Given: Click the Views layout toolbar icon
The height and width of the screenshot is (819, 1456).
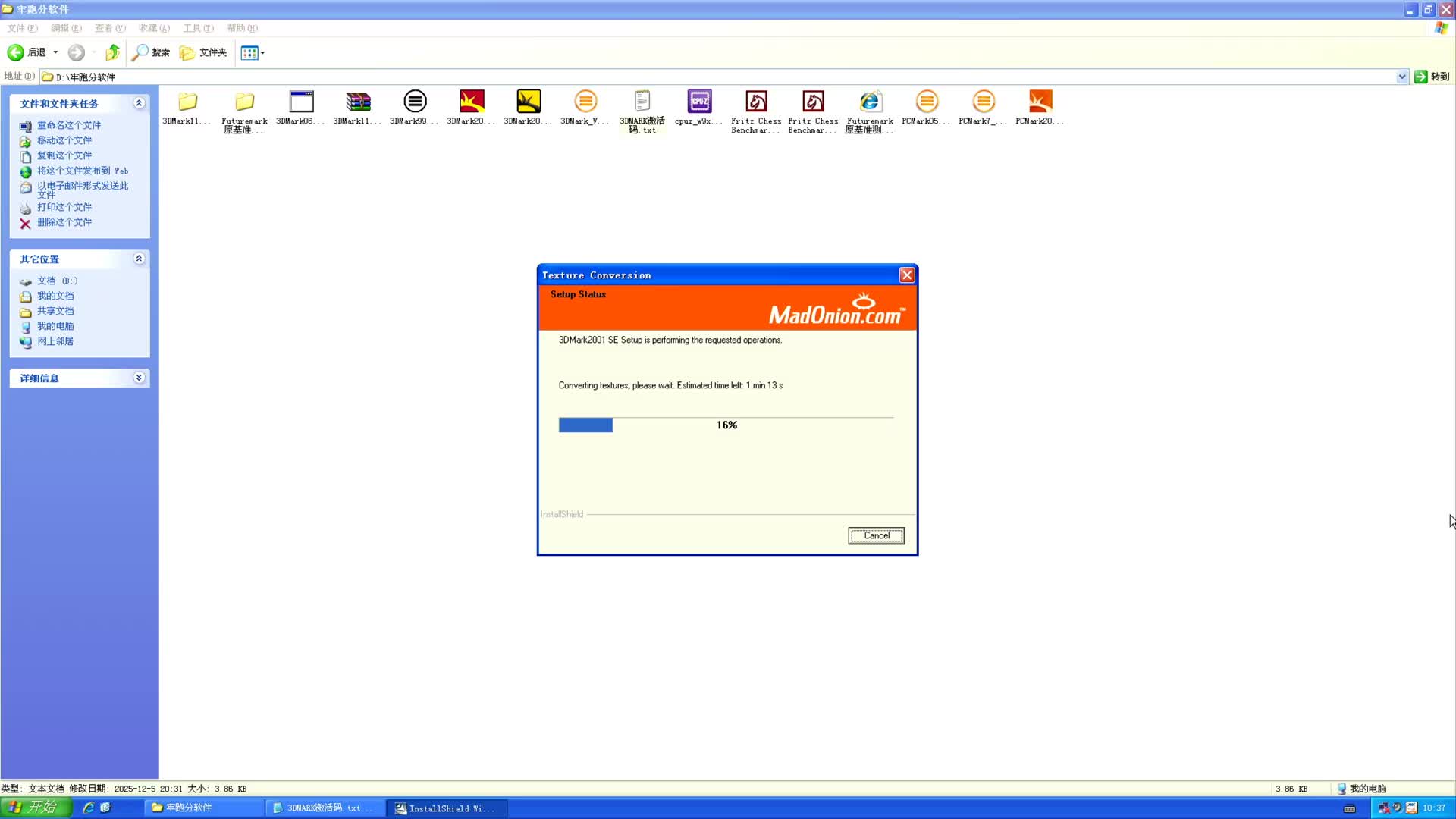Looking at the screenshot, I should (249, 53).
